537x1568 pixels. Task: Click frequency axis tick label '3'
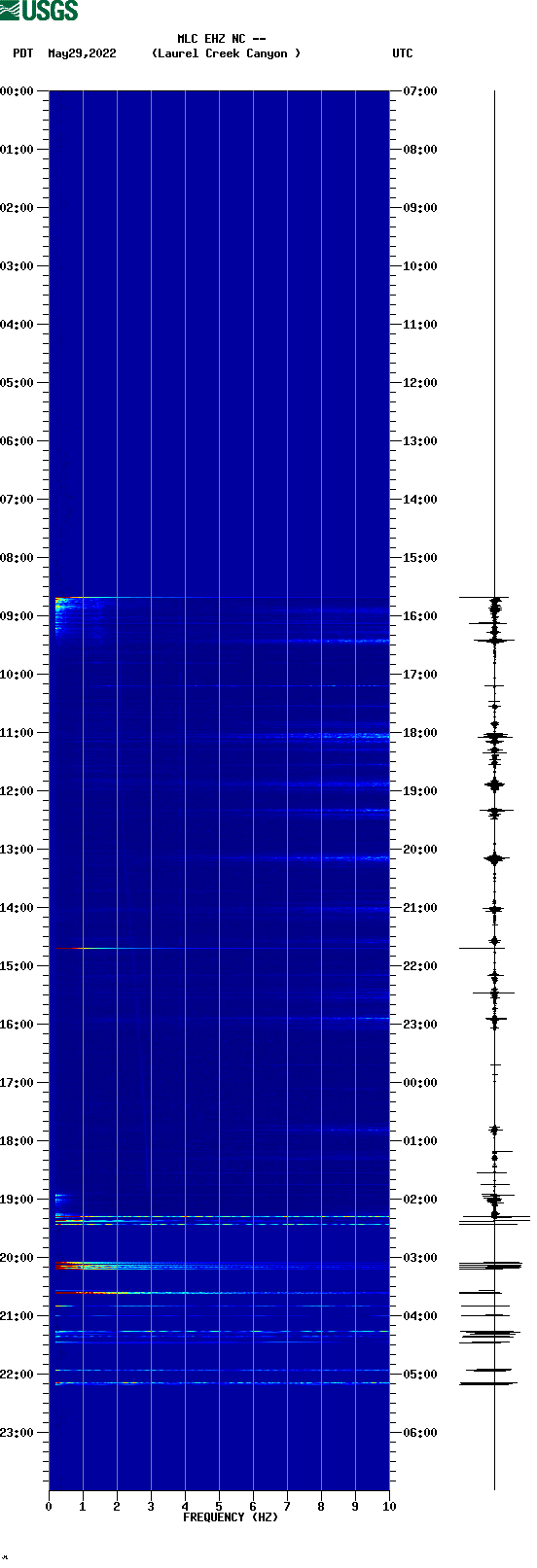(x=151, y=1507)
